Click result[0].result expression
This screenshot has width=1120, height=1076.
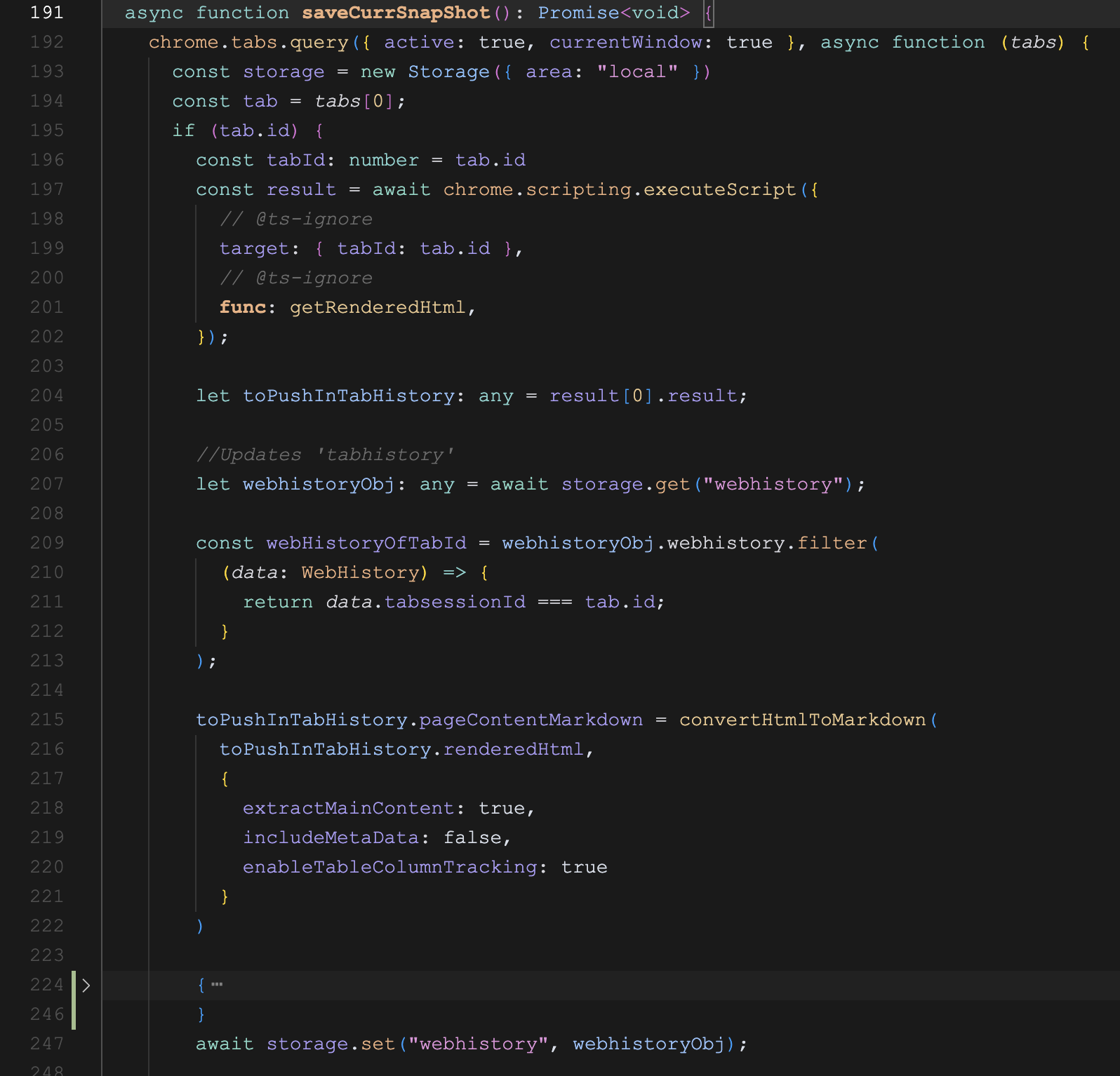(x=644, y=396)
